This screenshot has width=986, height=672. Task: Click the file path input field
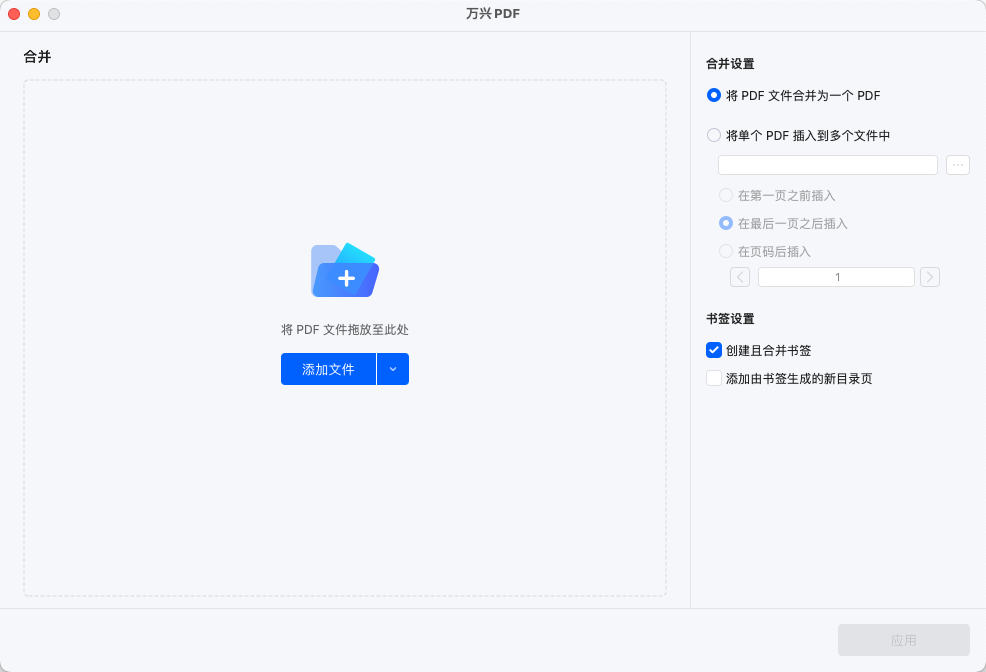(x=828, y=164)
